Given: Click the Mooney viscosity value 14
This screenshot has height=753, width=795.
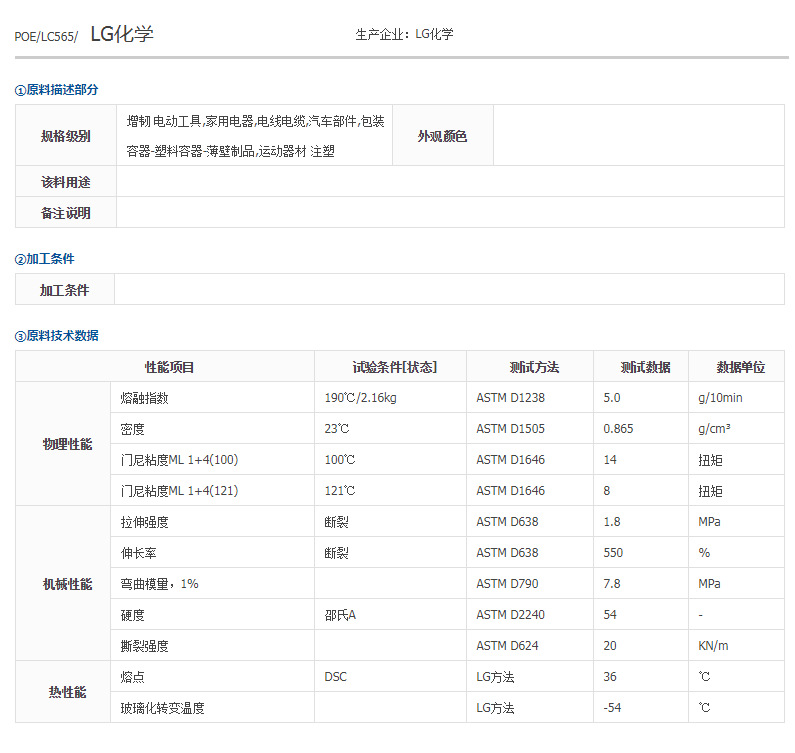Looking at the screenshot, I should pos(610,460).
